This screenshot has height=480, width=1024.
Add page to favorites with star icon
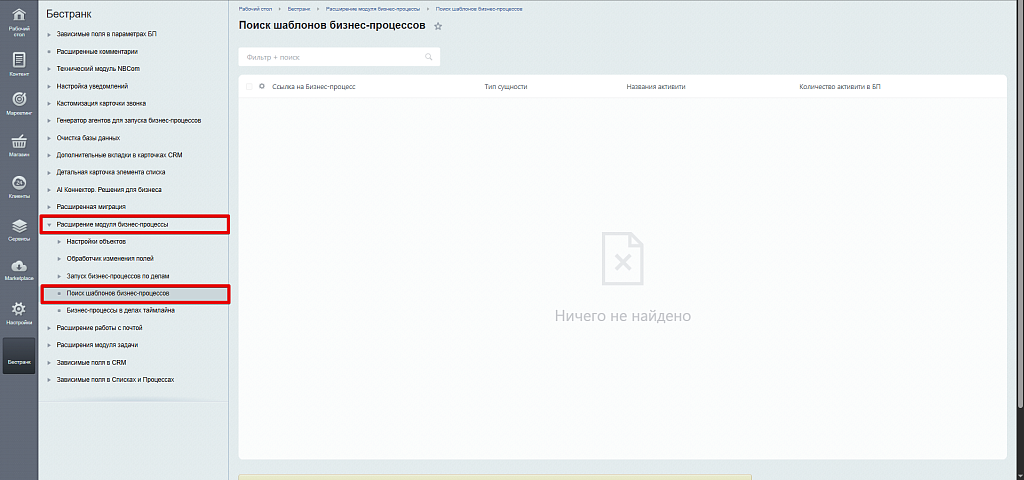[438, 26]
